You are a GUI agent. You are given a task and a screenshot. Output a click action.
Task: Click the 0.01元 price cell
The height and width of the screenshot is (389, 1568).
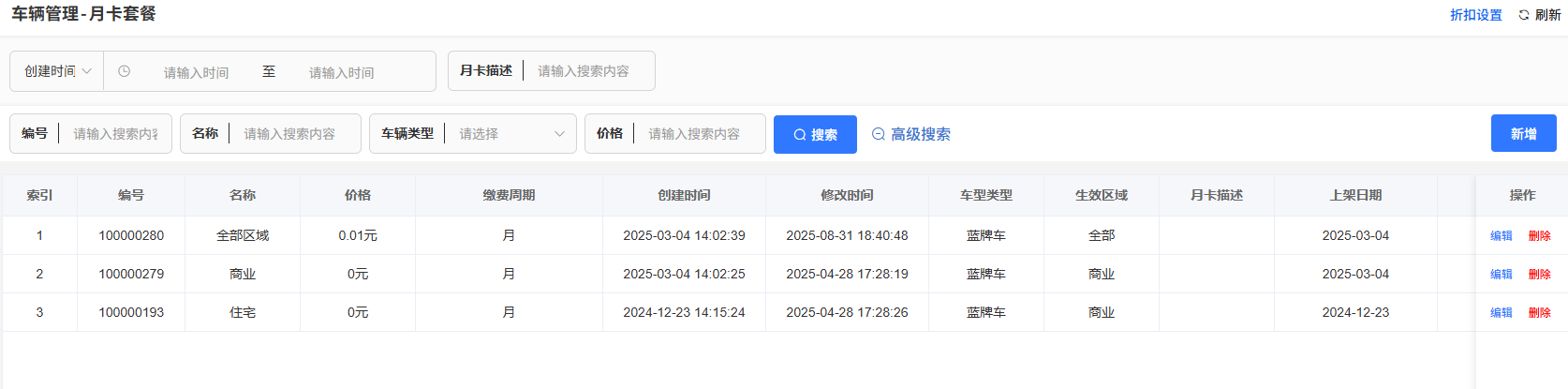[358, 235]
